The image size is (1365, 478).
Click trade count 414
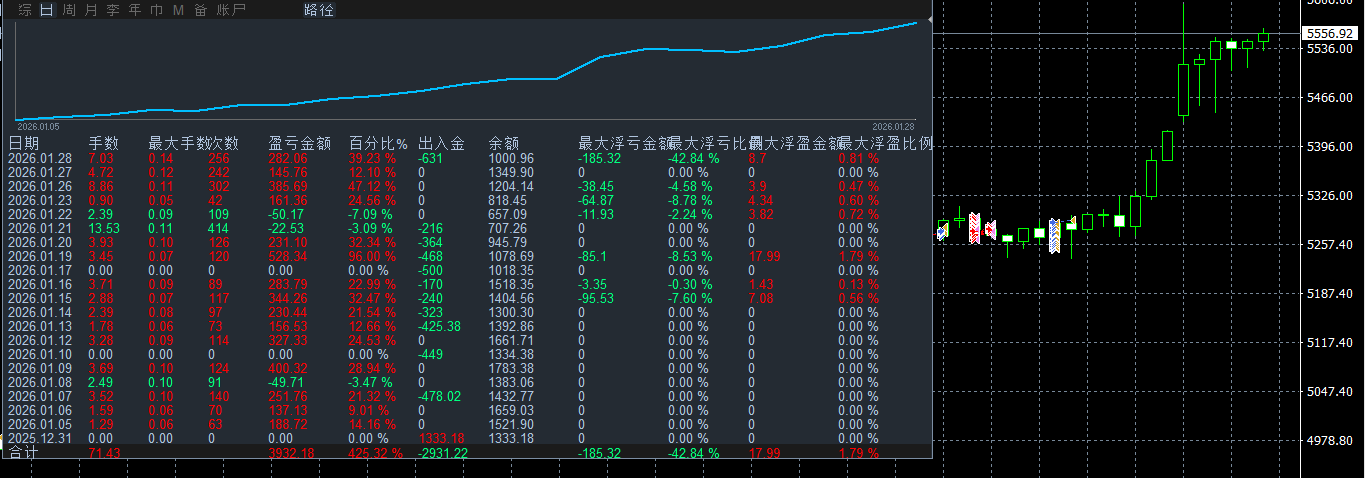click(x=219, y=228)
